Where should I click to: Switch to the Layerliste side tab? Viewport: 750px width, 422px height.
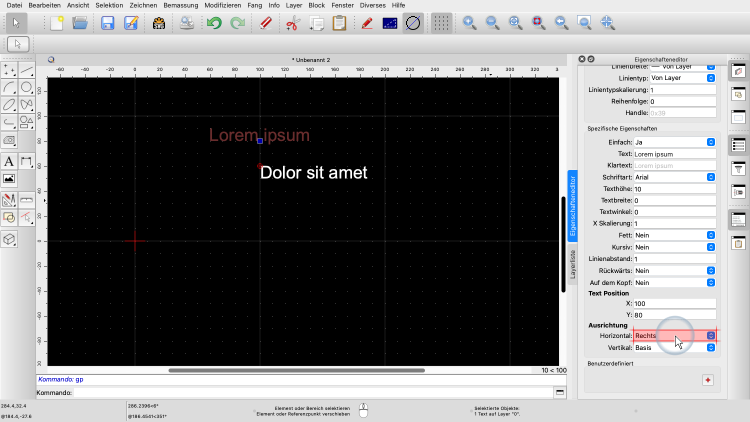point(573,259)
